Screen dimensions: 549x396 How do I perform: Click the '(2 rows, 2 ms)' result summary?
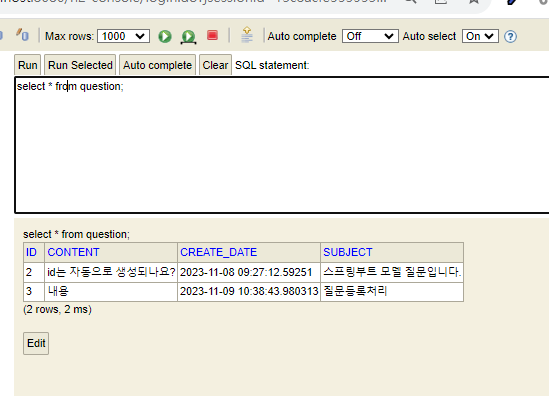point(57,310)
